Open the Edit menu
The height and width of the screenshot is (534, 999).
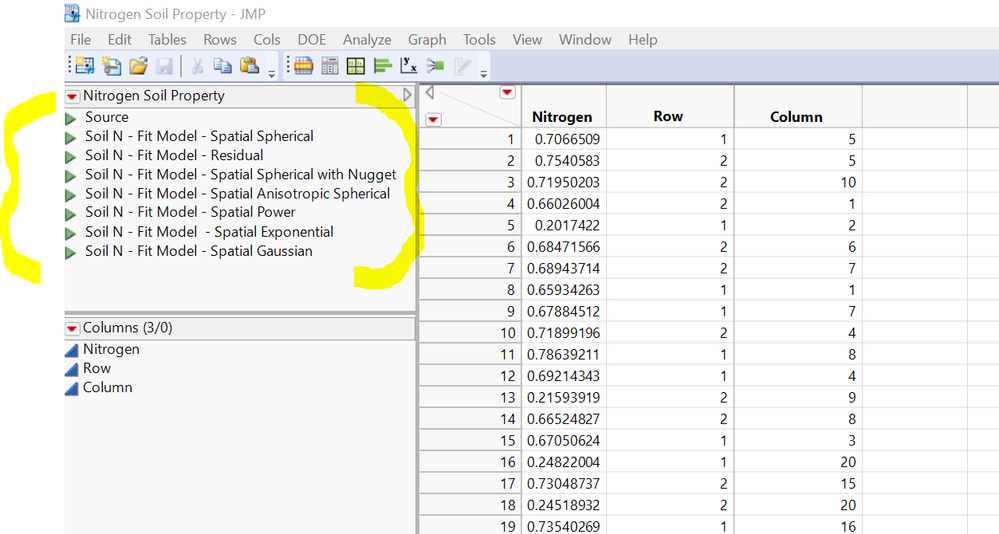119,40
